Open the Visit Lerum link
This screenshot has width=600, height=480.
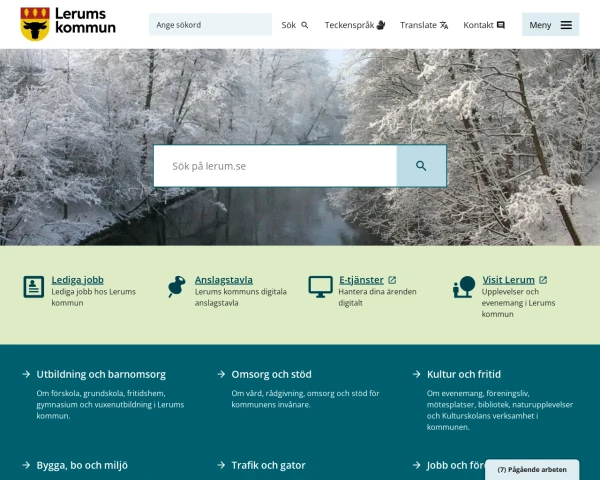click(x=508, y=280)
